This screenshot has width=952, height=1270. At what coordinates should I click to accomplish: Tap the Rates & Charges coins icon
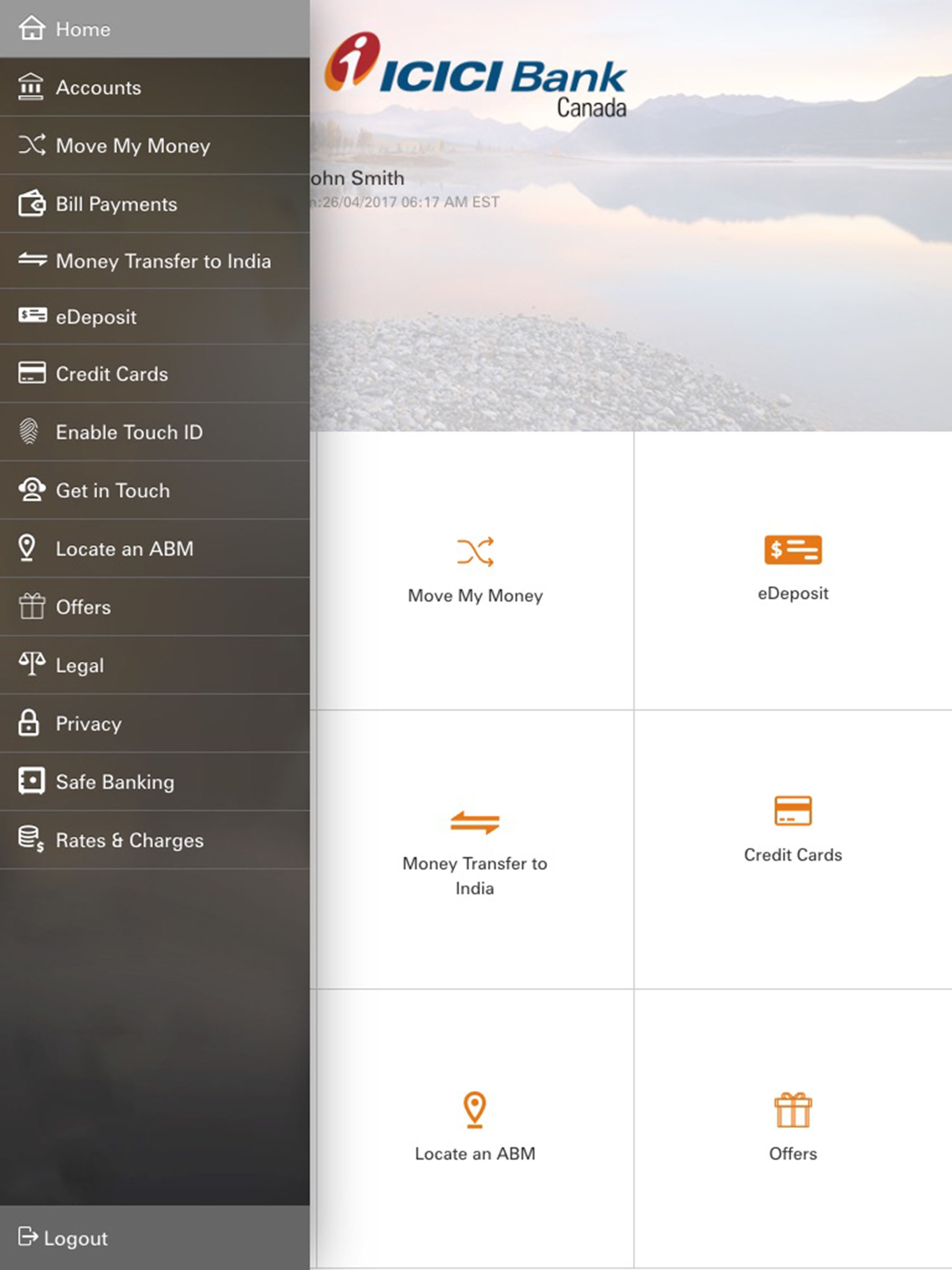coord(31,839)
